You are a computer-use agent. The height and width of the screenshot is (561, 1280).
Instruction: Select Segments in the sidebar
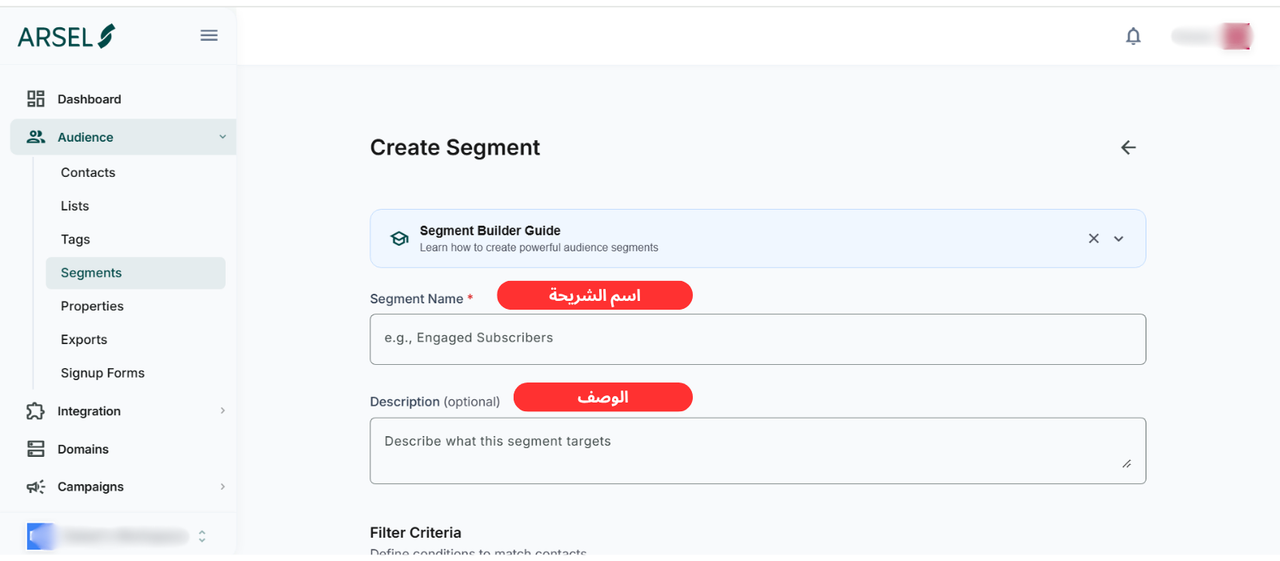coord(135,273)
